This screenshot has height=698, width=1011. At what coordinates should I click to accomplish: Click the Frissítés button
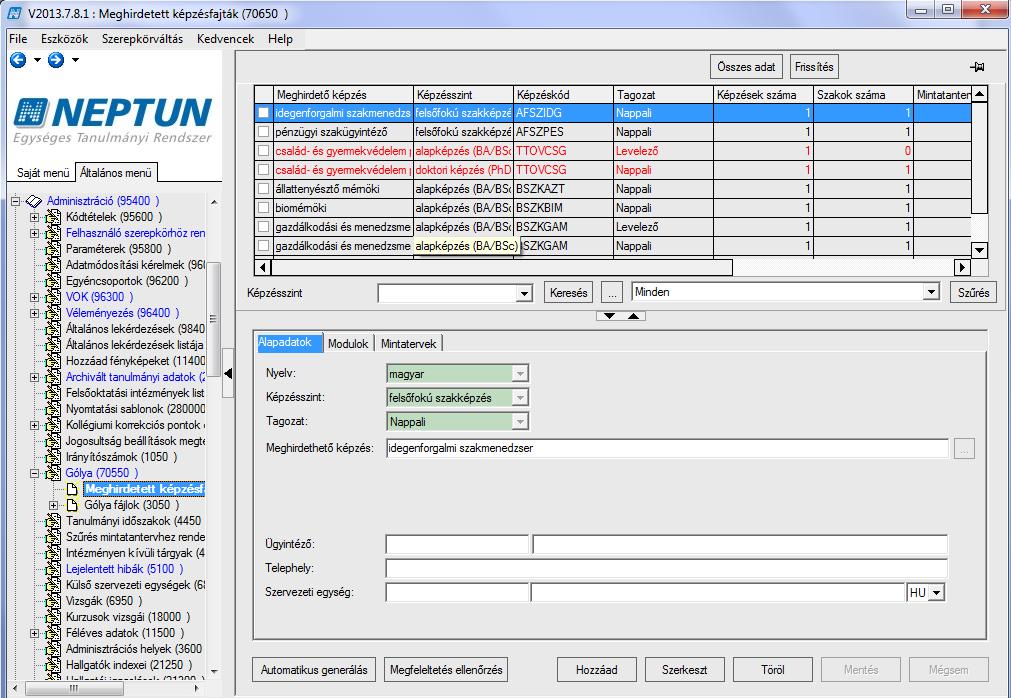click(814, 66)
